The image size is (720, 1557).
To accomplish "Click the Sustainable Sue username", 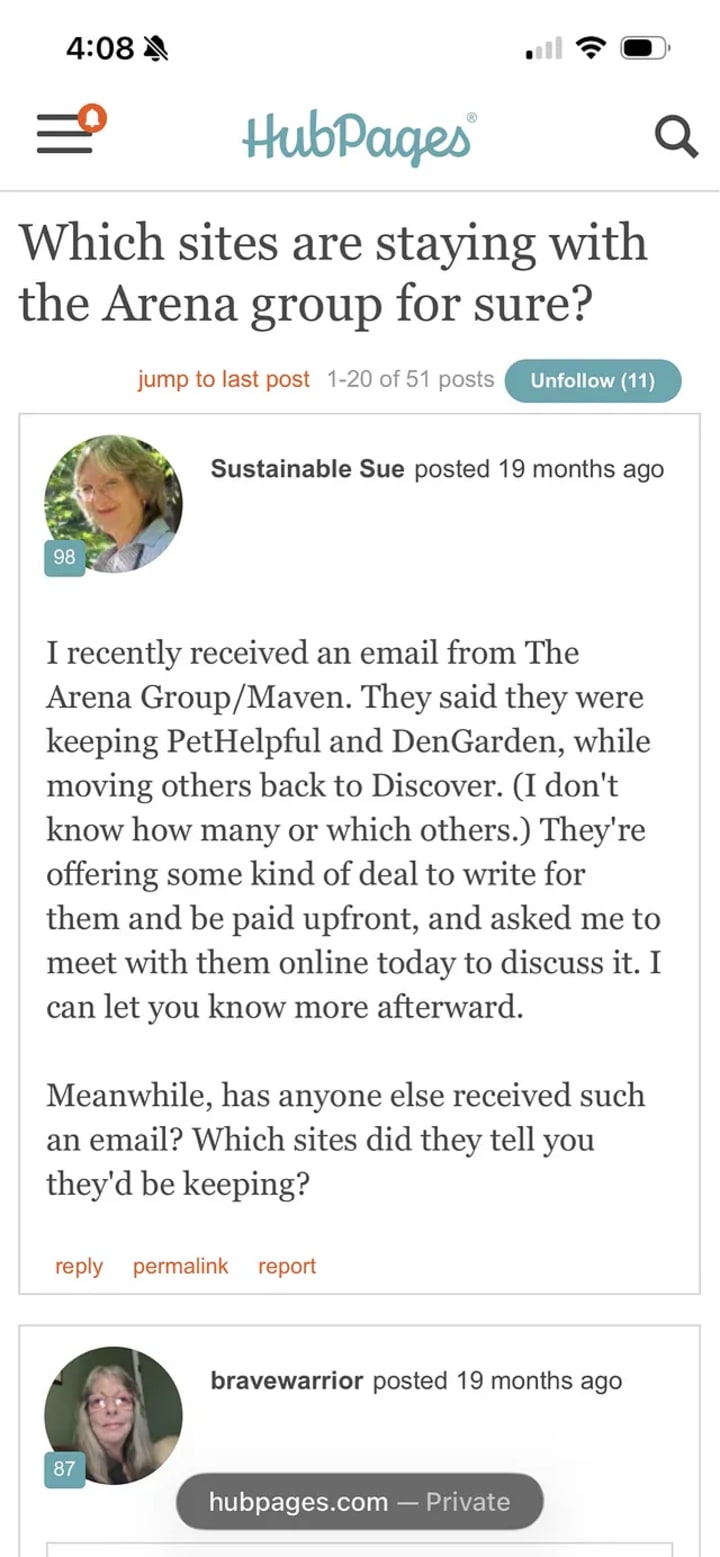I will (x=307, y=469).
